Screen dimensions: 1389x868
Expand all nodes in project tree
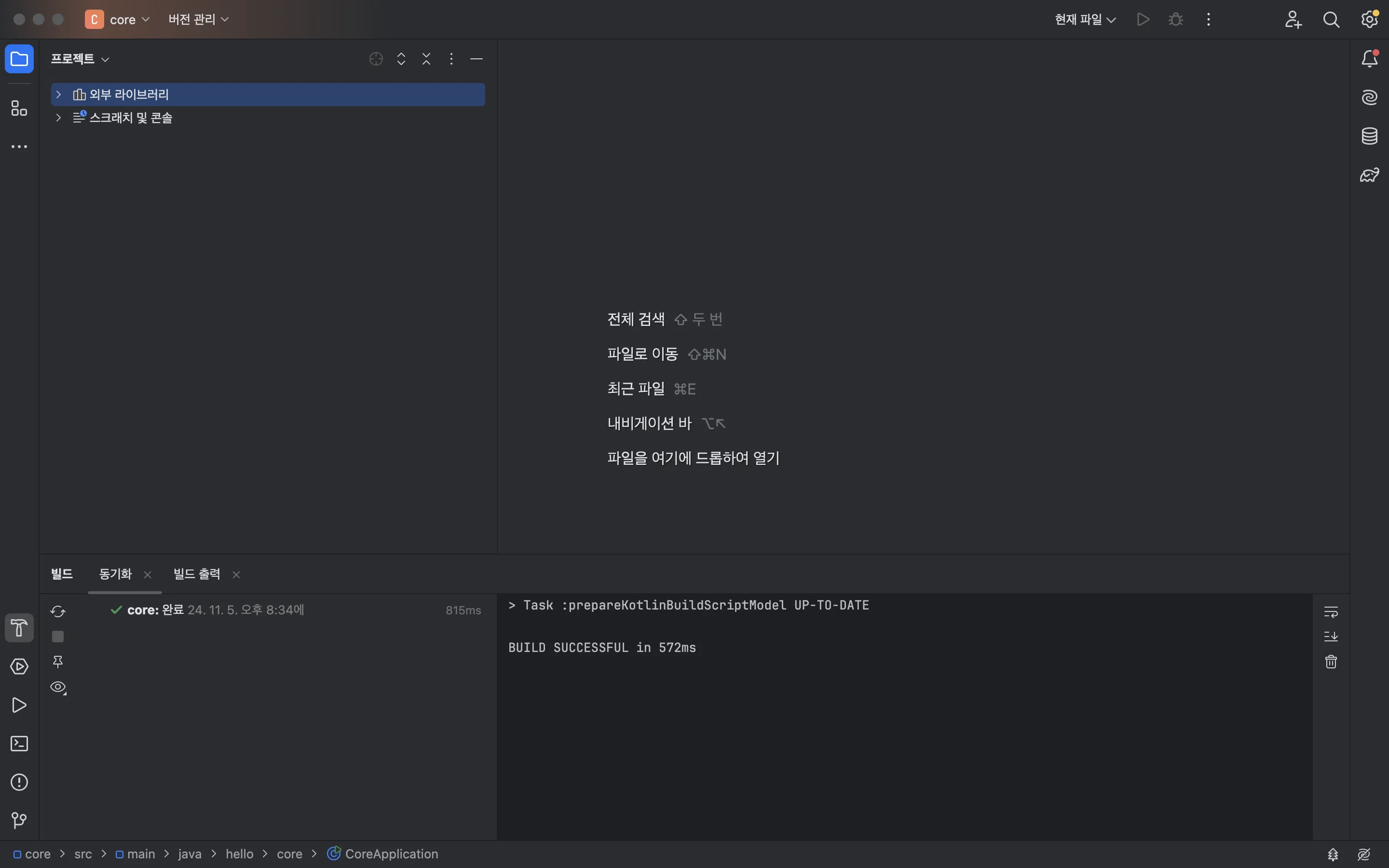401,58
